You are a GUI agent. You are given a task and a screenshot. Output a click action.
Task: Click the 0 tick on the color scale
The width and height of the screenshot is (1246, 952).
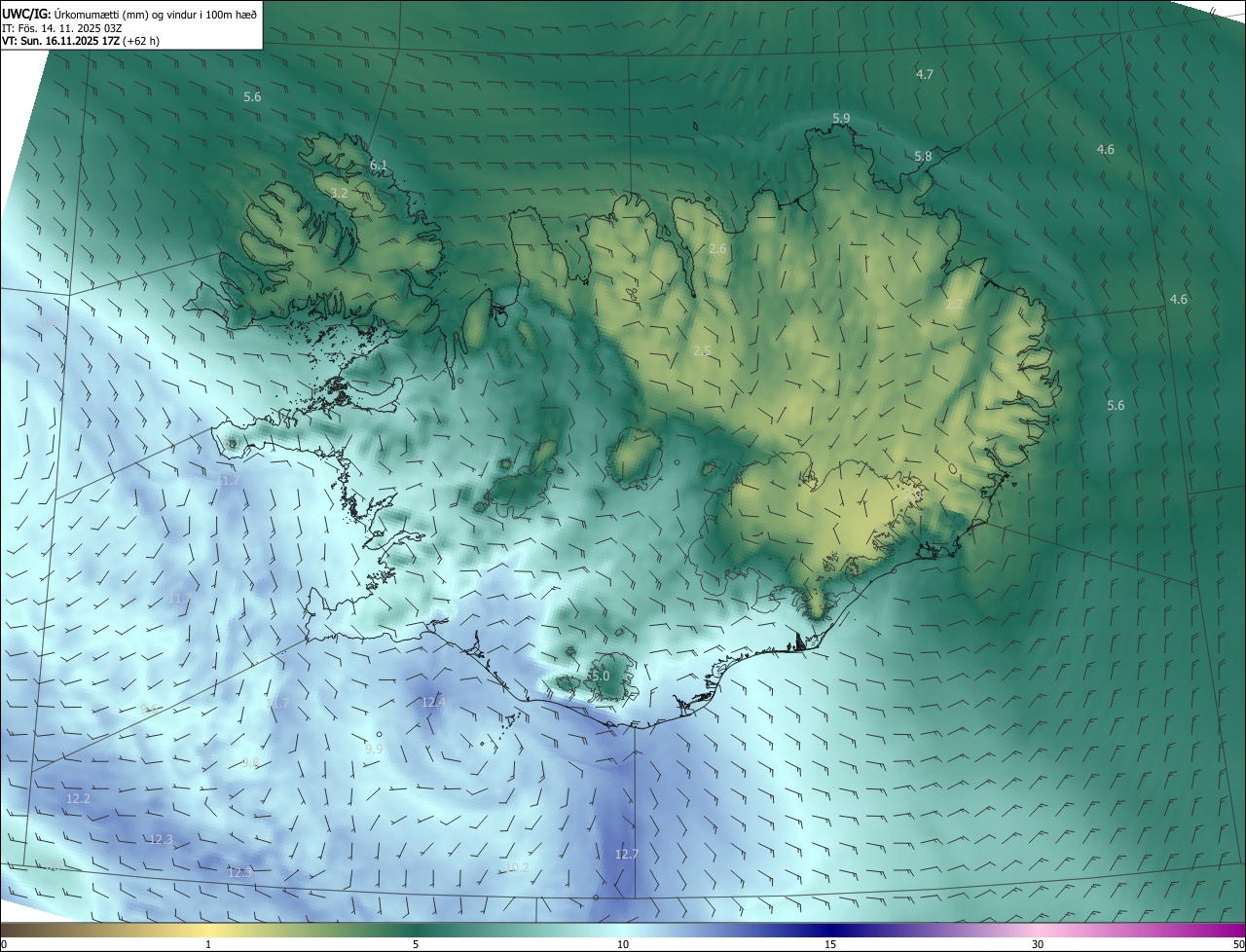[x=4, y=944]
